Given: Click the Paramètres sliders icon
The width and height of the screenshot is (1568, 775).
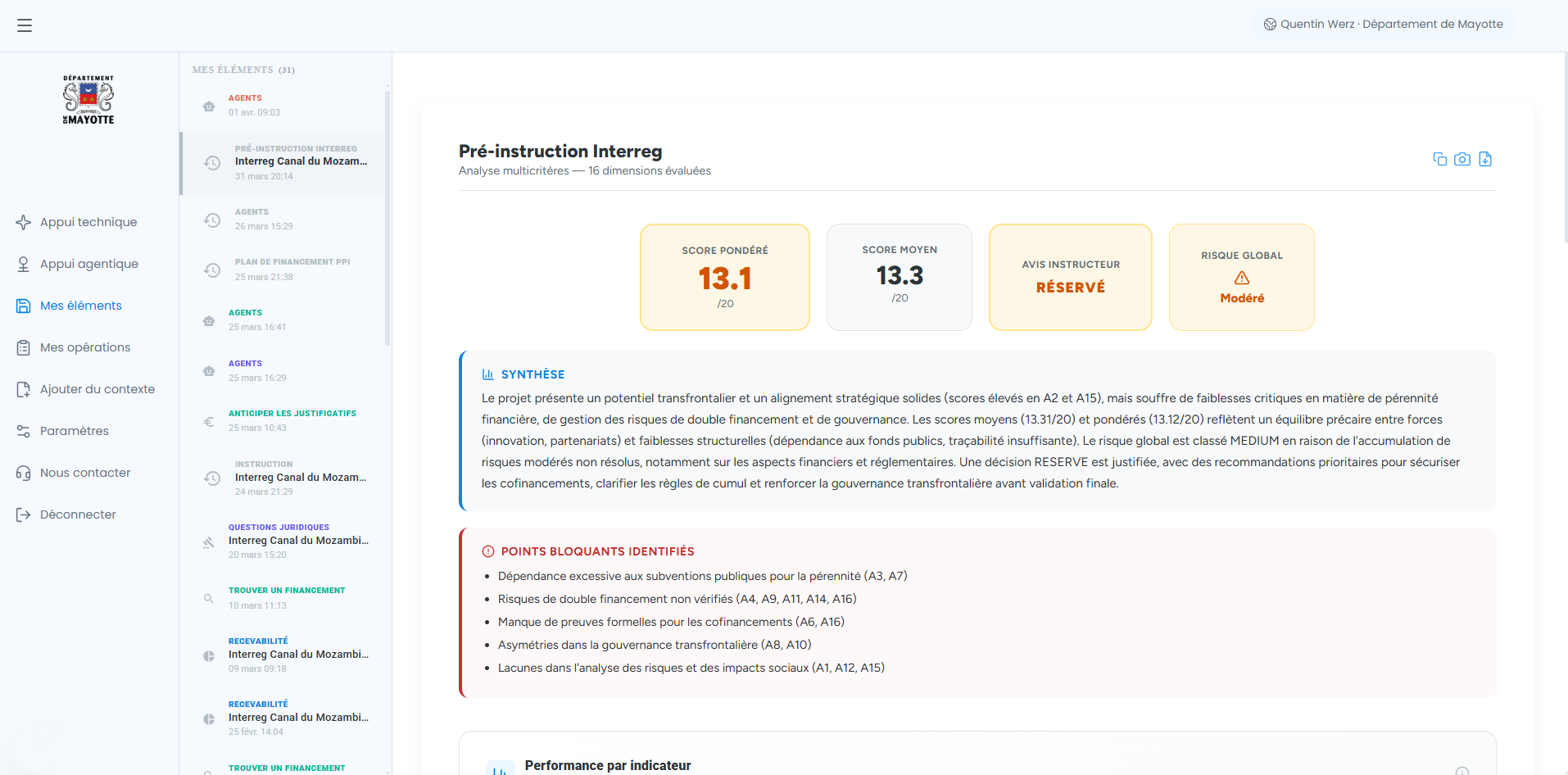Looking at the screenshot, I should [24, 431].
